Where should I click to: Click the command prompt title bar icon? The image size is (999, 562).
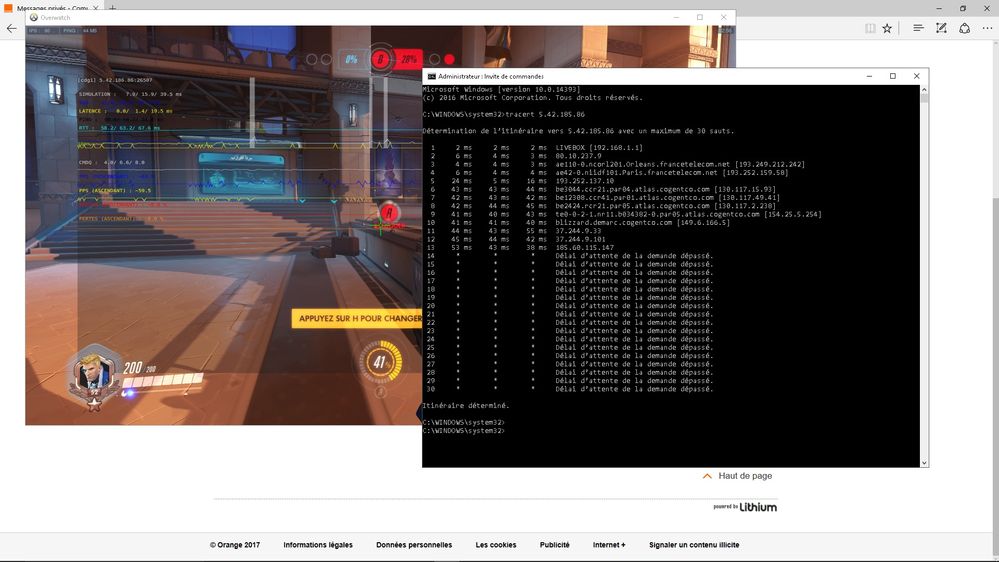tap(431, 76)
